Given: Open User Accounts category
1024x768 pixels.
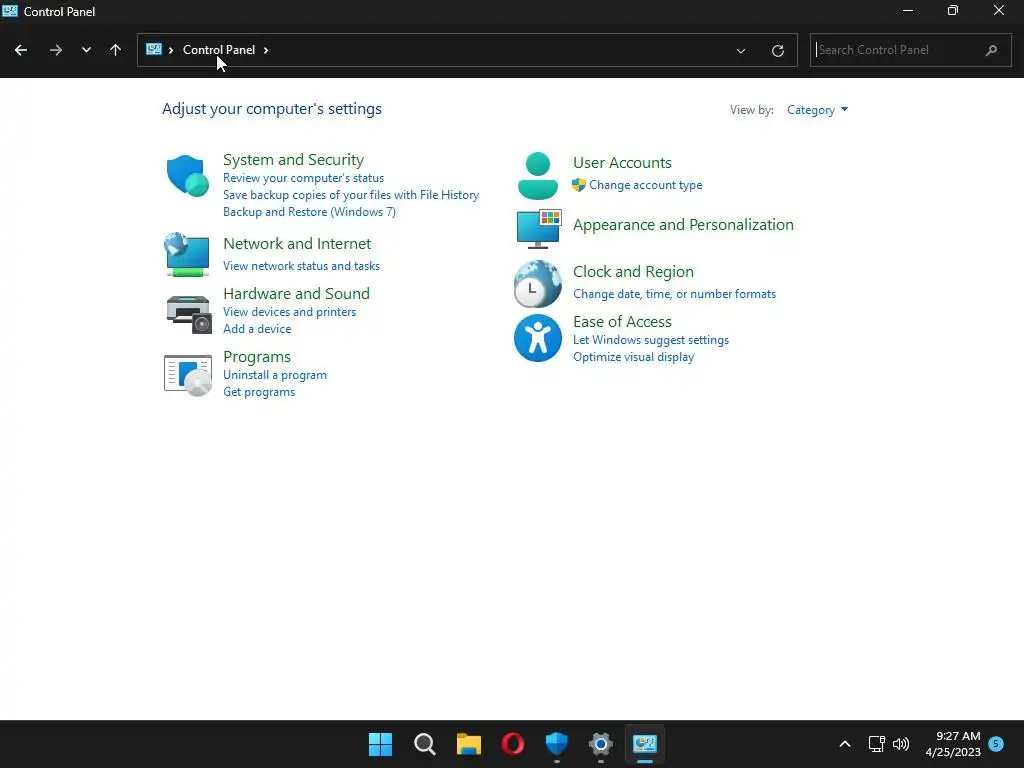Looking at the screenshot, I should click(622, 163).
